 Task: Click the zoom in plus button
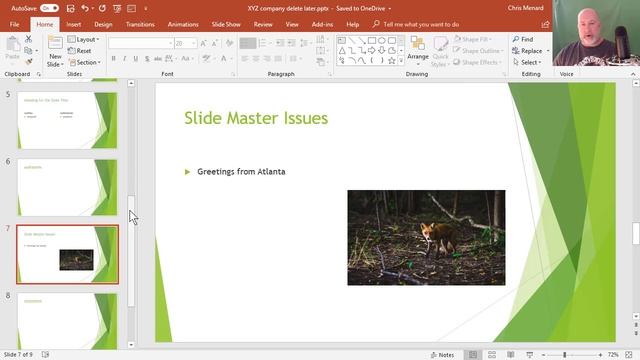tap(600, 355)
